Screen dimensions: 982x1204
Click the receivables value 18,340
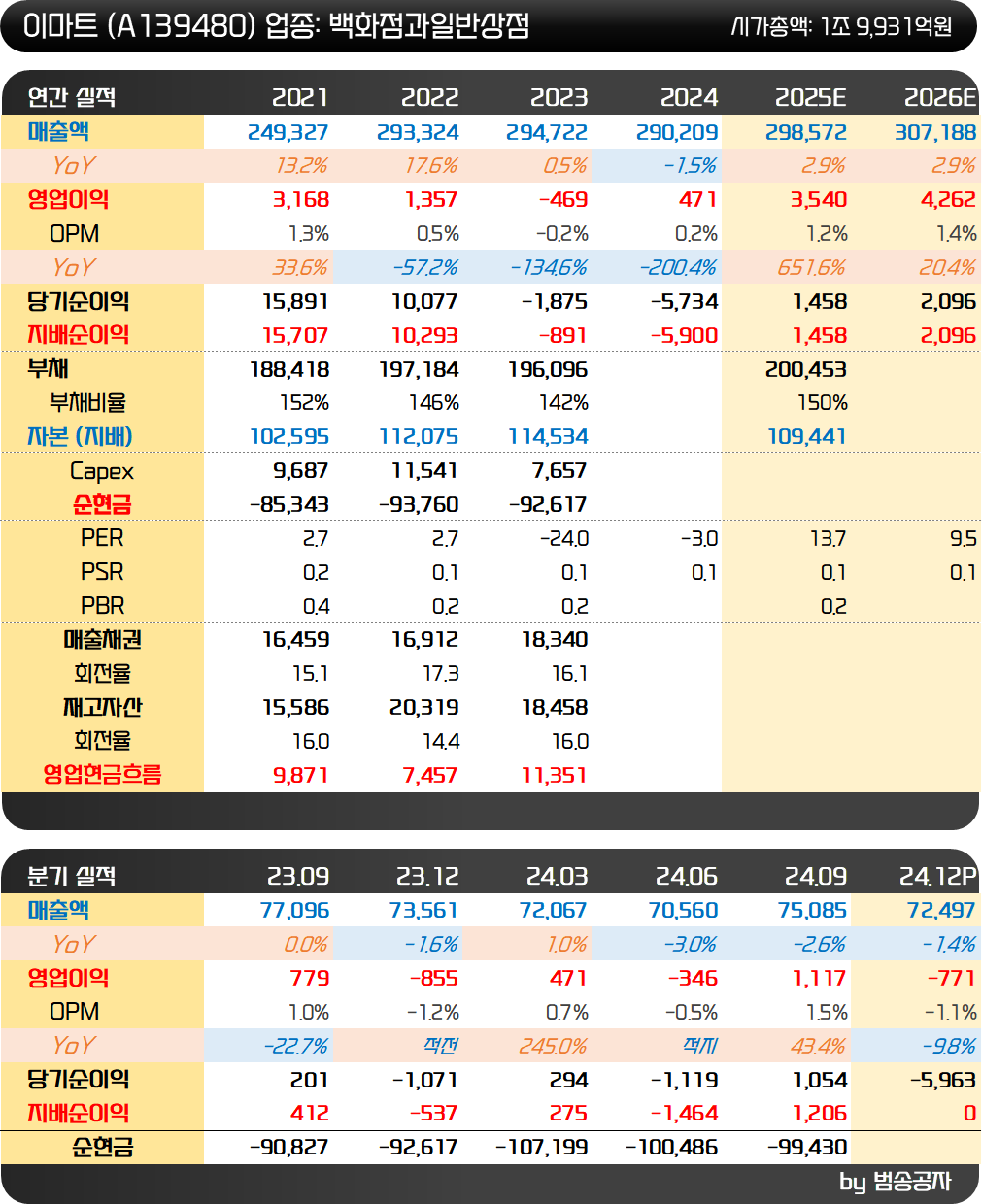[x=555, y=639]
